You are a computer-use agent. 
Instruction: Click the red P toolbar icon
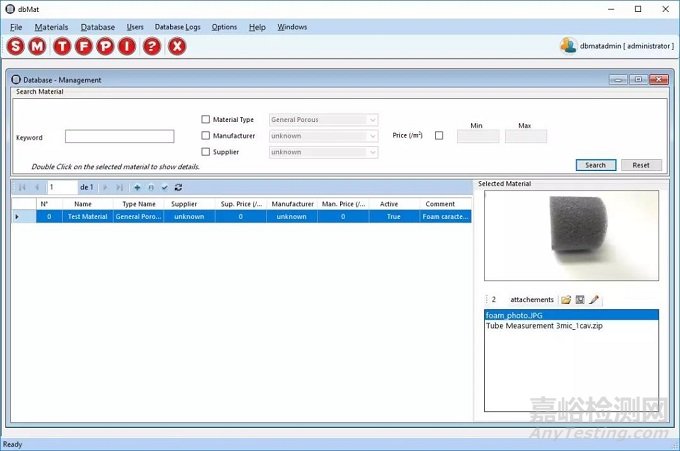click(103, 46)
